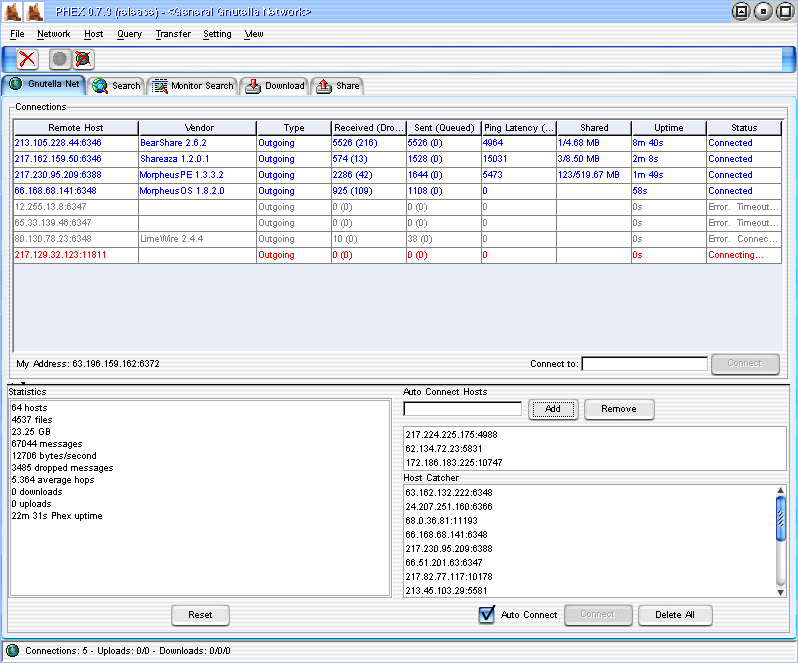Screen dimensions: 798x663
Task: Click the Host Catcher scroll up arrow
Action: [781, 491]
